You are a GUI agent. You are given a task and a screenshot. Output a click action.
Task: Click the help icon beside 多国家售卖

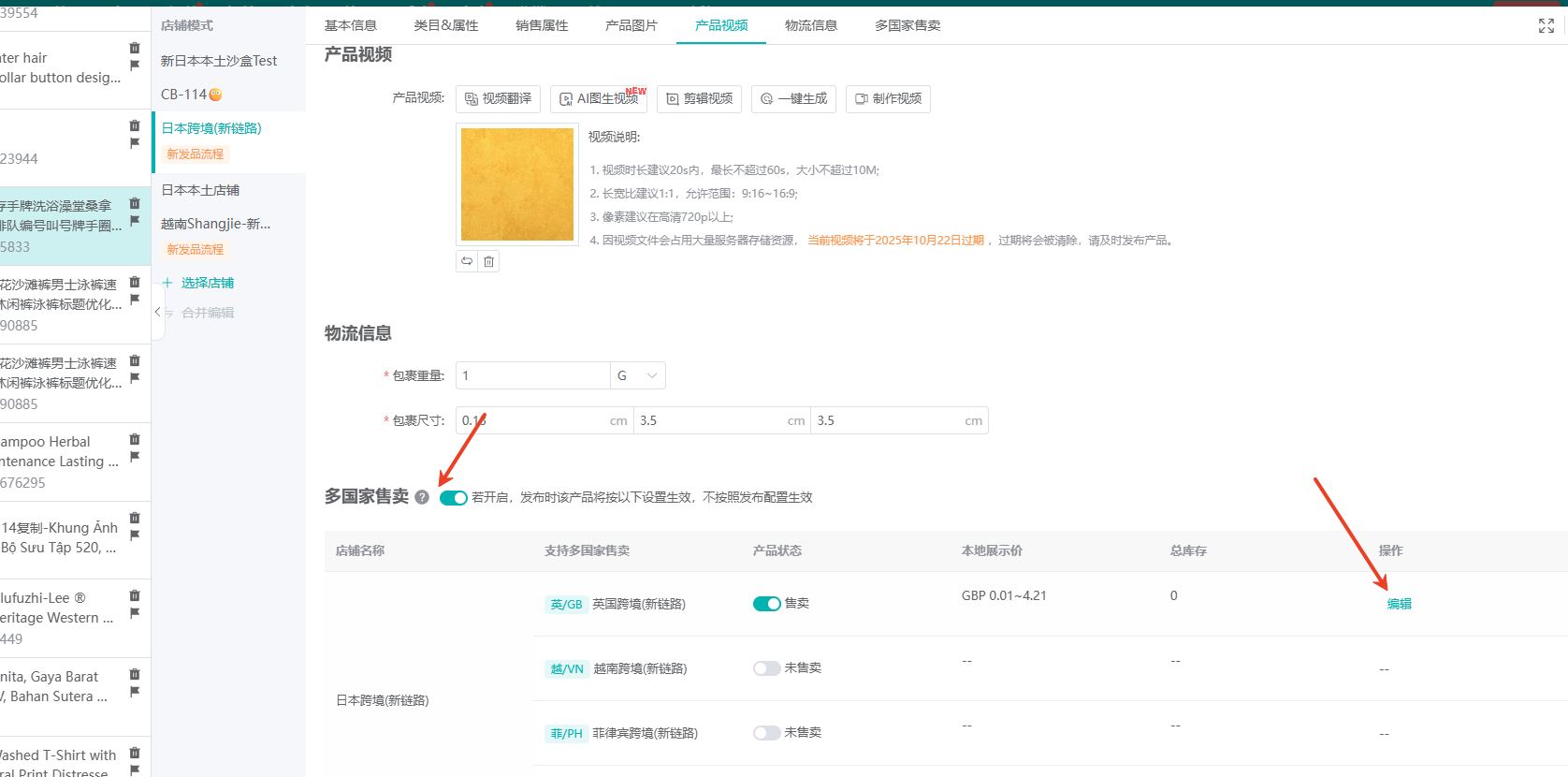[422, 498]
